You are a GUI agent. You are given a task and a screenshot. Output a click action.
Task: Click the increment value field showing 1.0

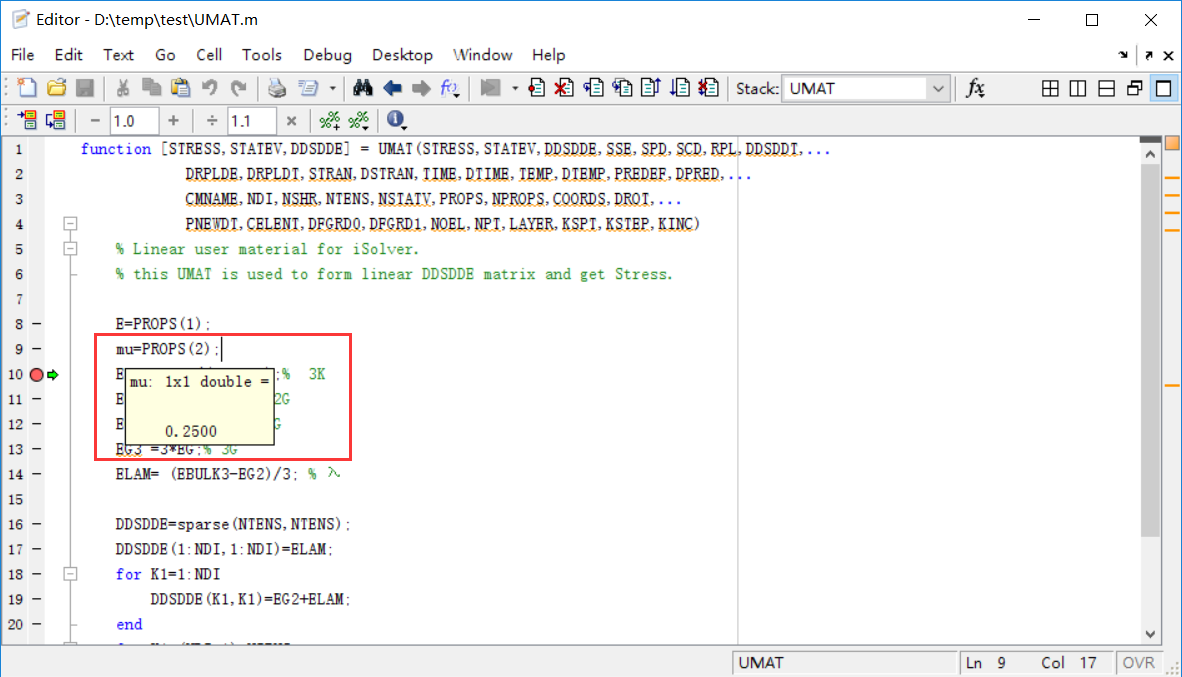[134, 121]
